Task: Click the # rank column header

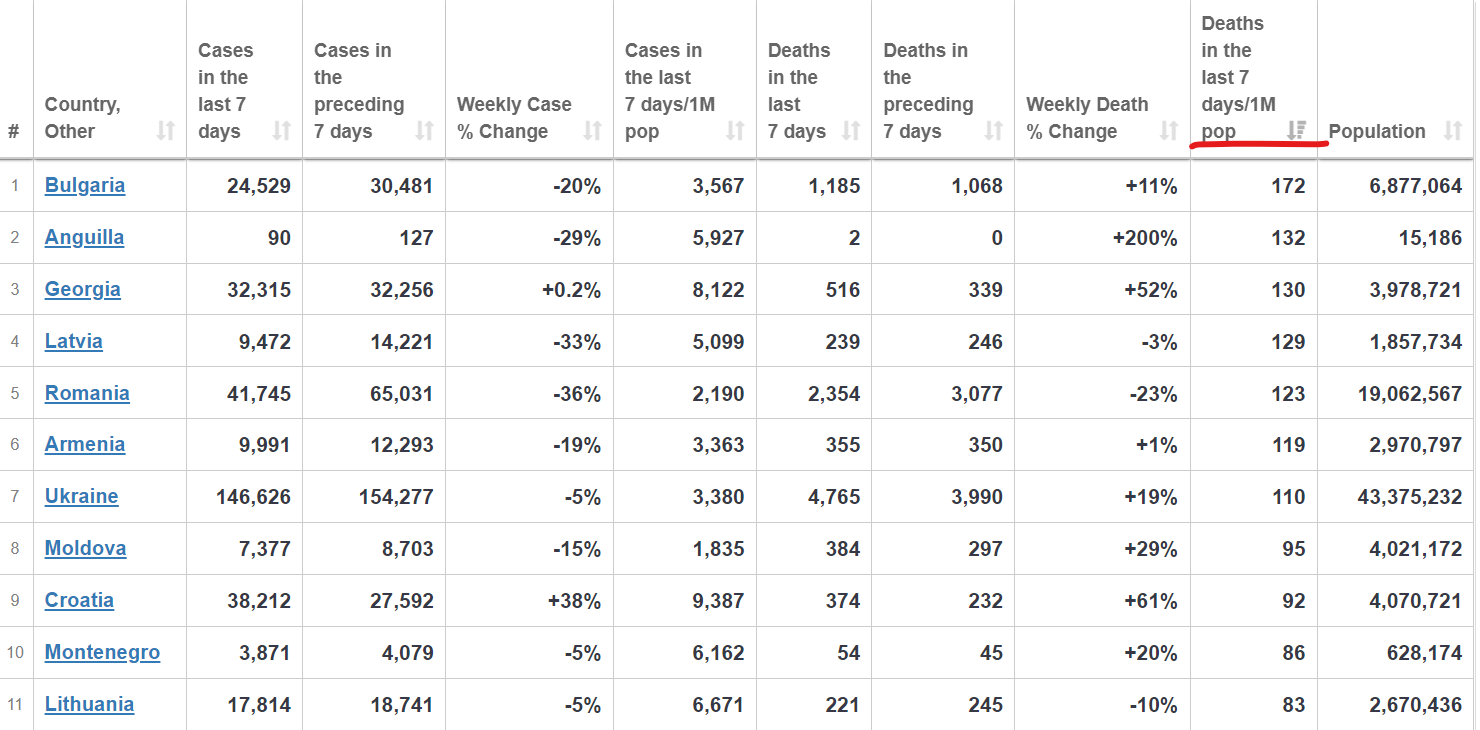Action: (14, 131)
